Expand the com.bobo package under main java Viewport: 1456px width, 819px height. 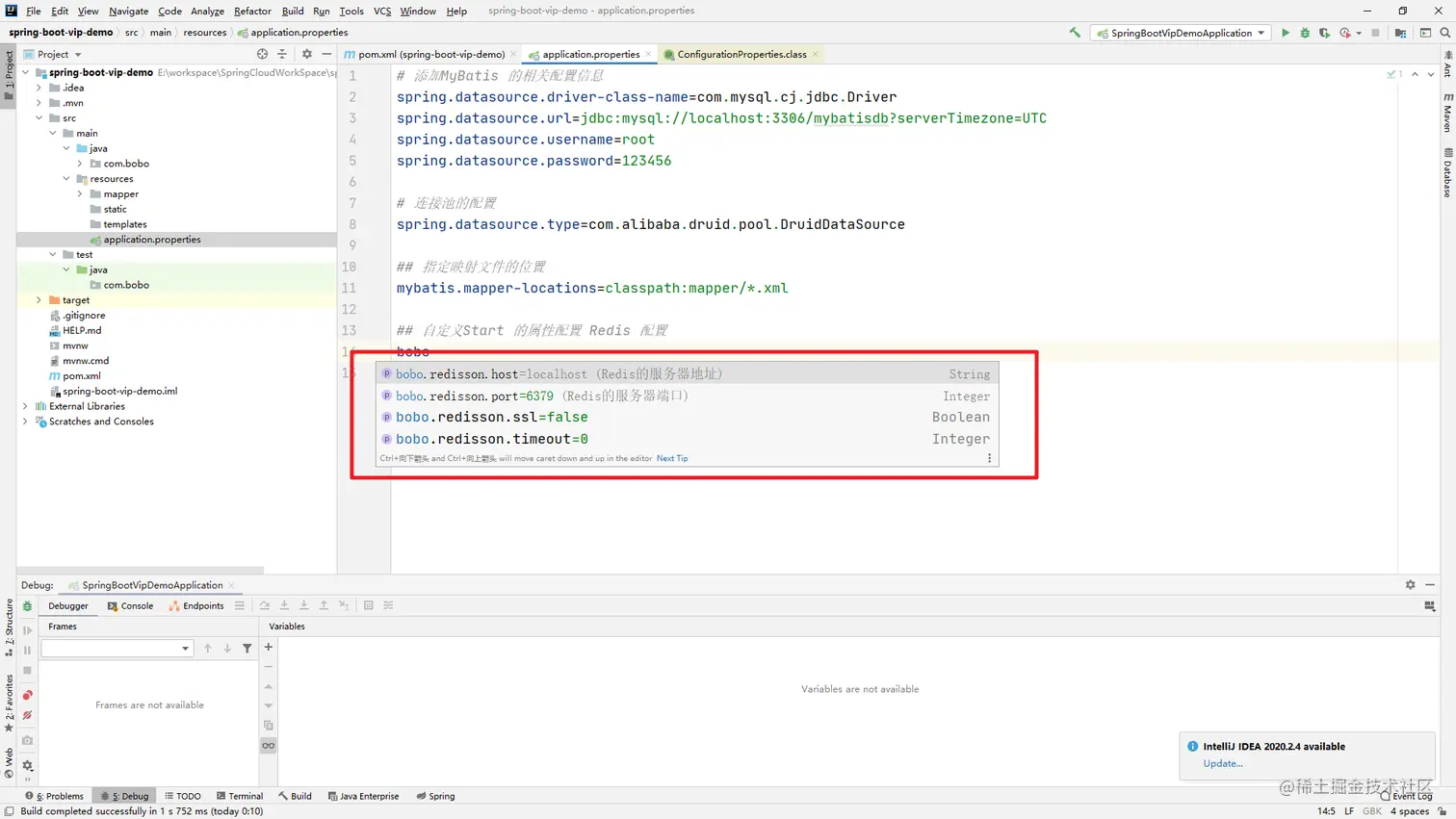pos(80,164)
